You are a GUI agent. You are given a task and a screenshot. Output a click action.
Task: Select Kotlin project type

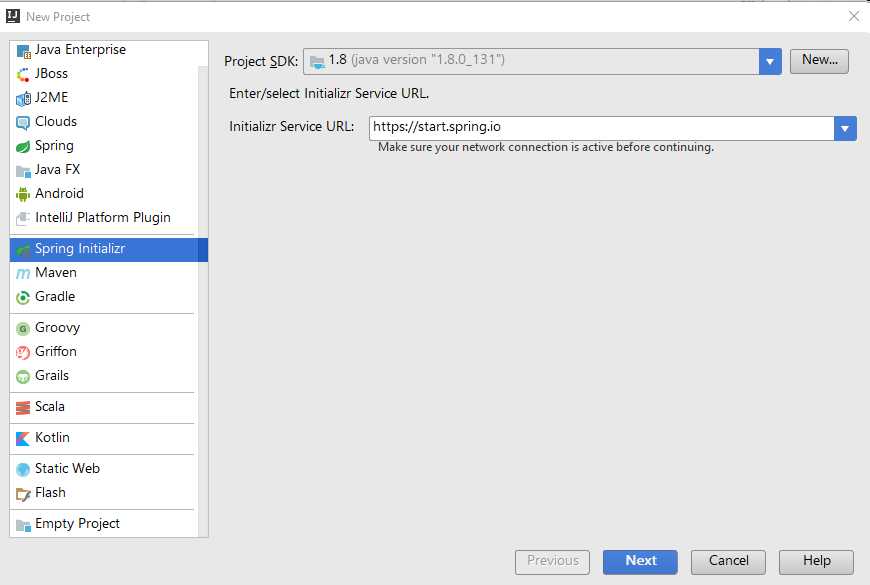click(x=103, y=437)
